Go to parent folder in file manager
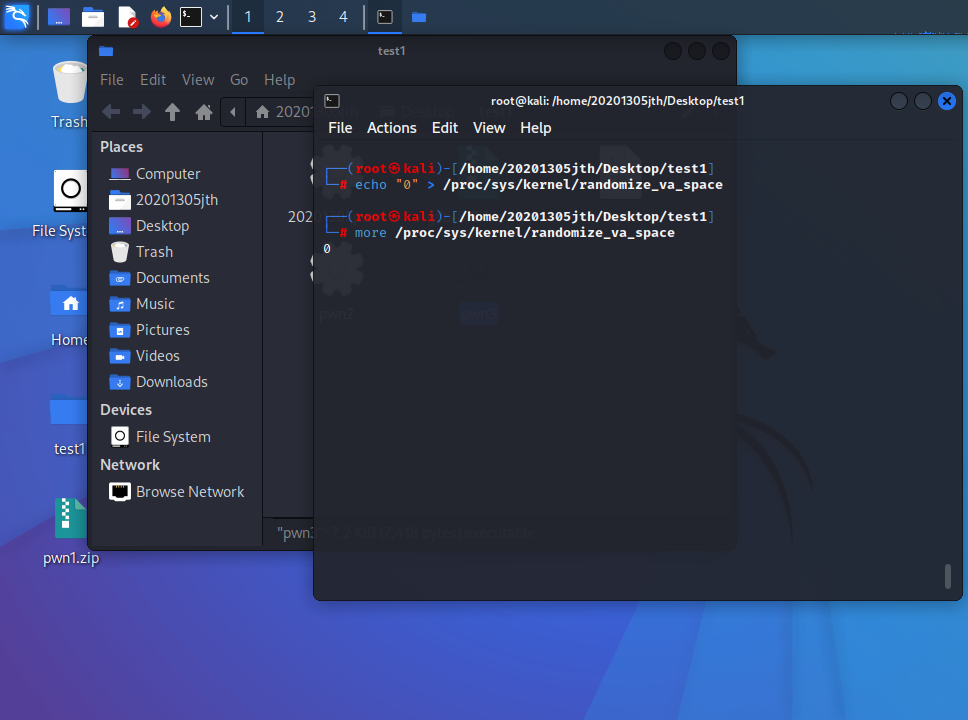The height and width of the screenshot is (720, 968). pyautogui.click(x=172, y=112)
